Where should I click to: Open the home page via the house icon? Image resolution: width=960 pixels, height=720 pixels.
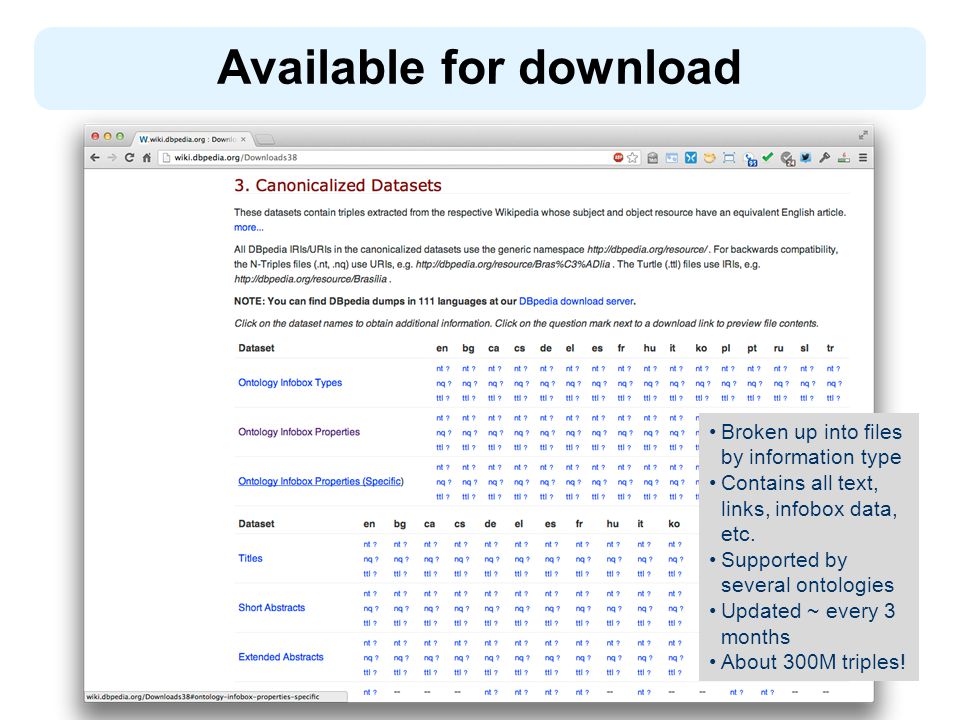(147, 157)
